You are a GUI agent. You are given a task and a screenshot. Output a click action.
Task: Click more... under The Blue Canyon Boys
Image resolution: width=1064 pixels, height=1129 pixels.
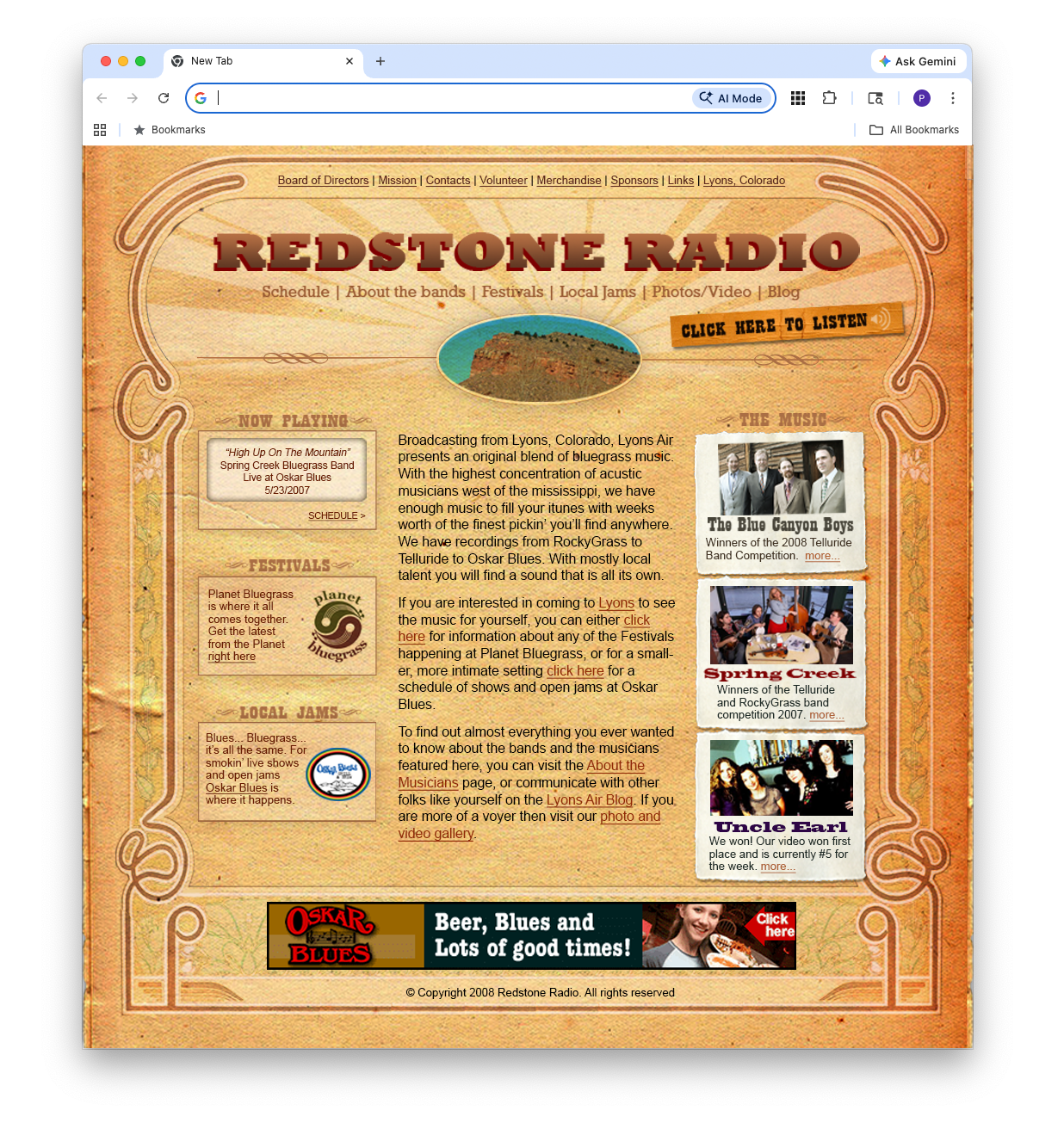(x=822, y=556)
